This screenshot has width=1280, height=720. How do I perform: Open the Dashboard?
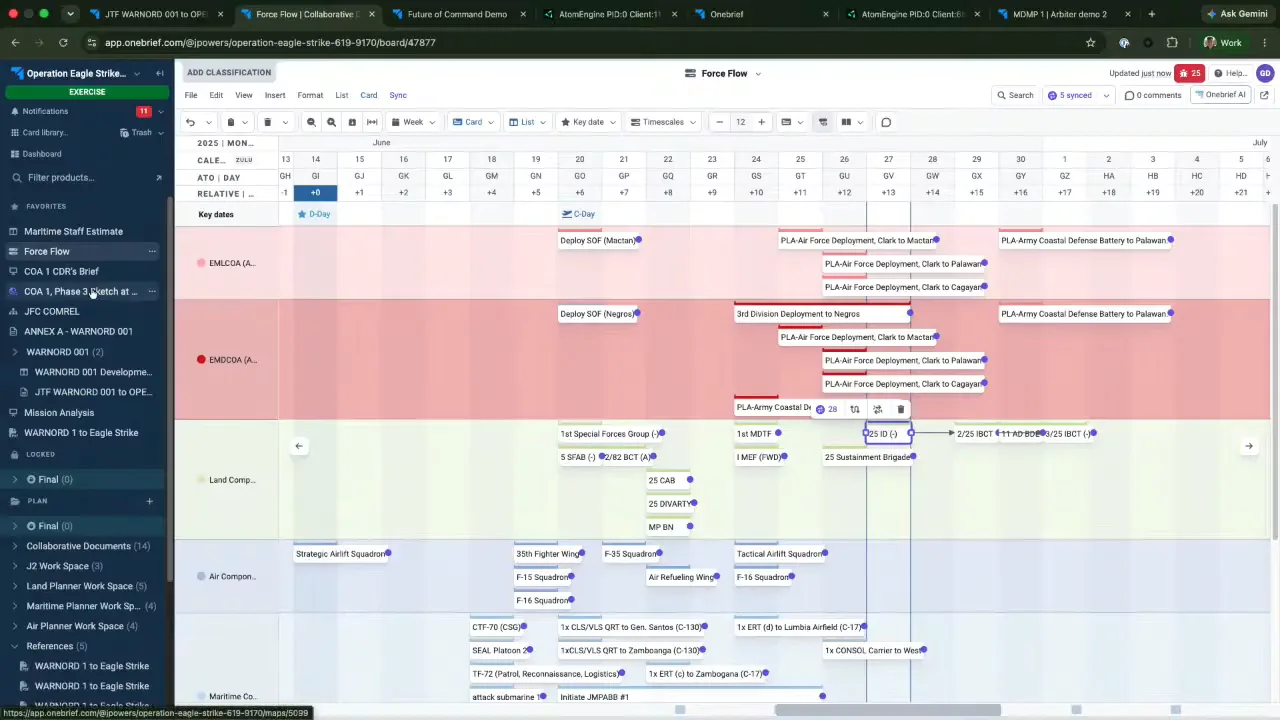tap(42, 154)
